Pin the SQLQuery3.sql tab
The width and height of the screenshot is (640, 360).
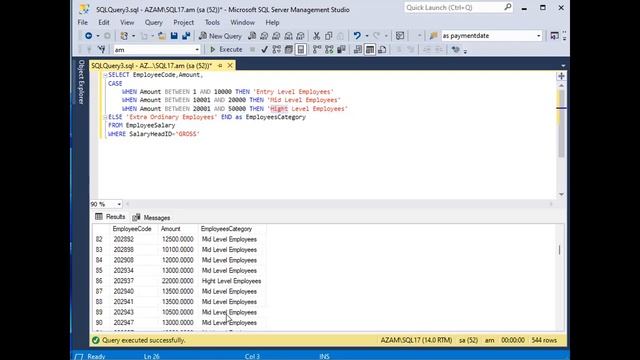pyautogui.click(x=220, y=66)
